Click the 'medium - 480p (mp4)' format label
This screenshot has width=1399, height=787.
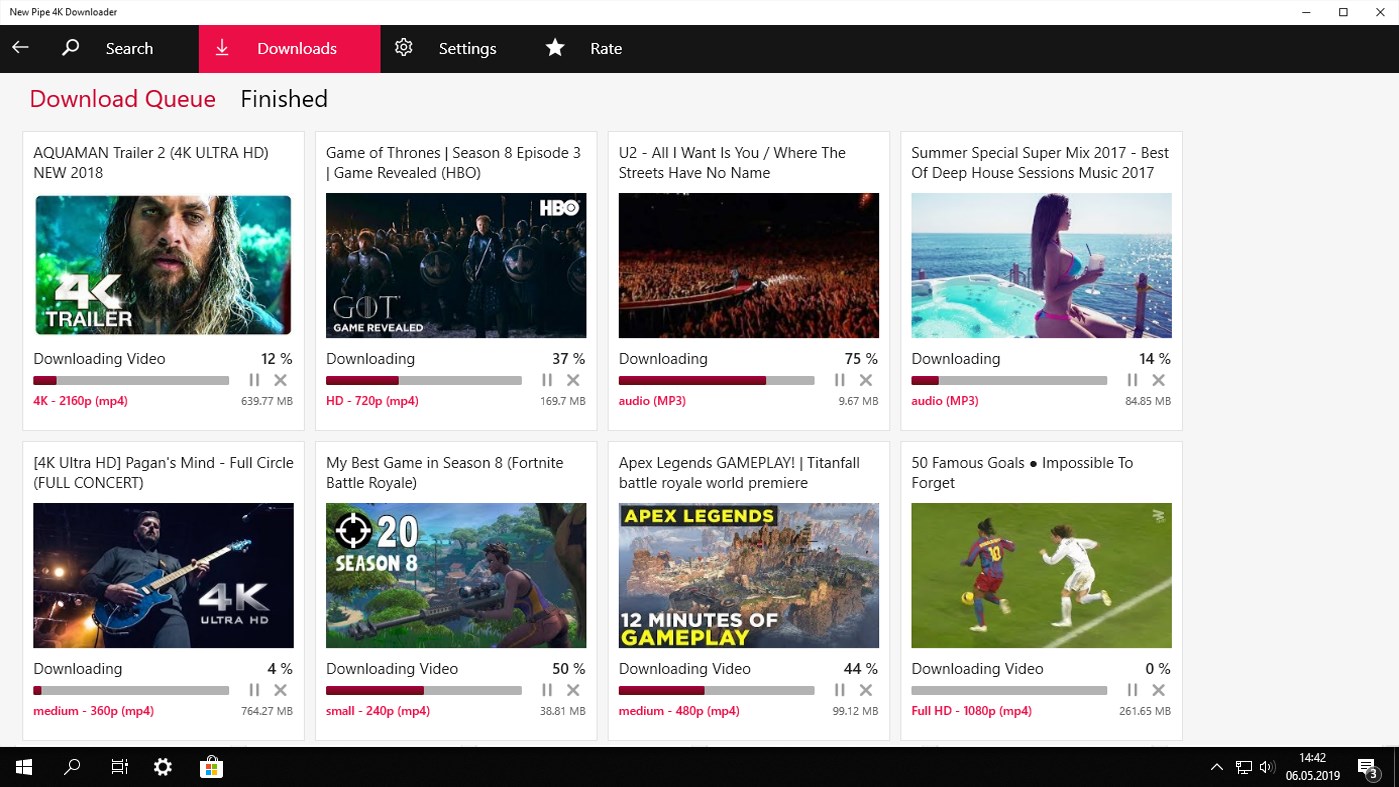pos(679,711)
